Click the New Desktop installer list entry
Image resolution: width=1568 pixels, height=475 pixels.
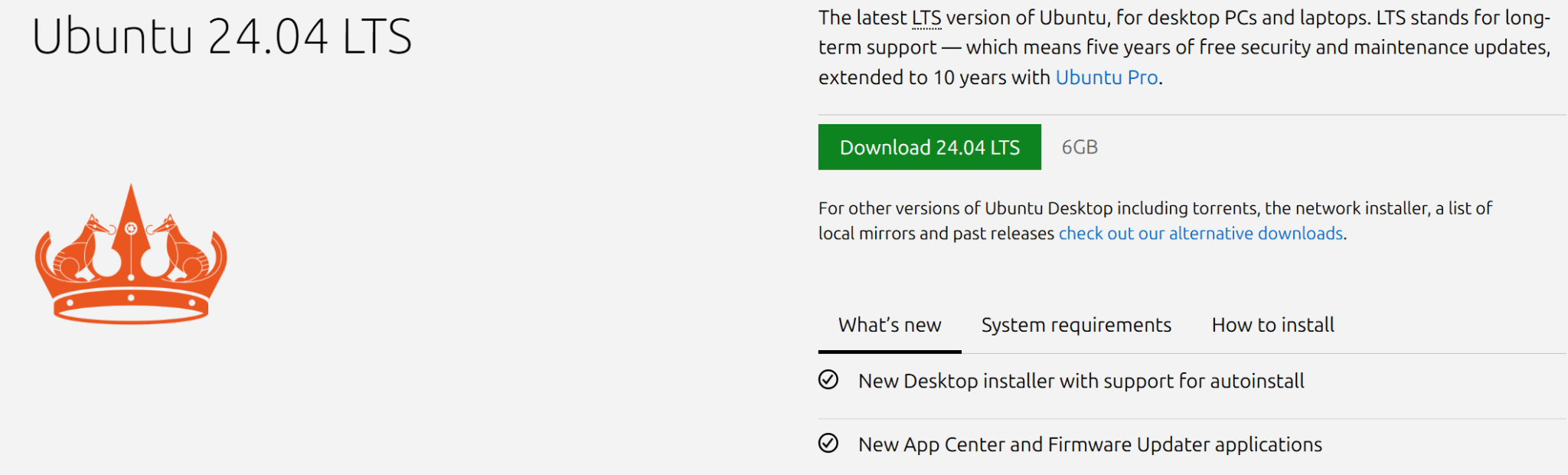click(1081, 381)
